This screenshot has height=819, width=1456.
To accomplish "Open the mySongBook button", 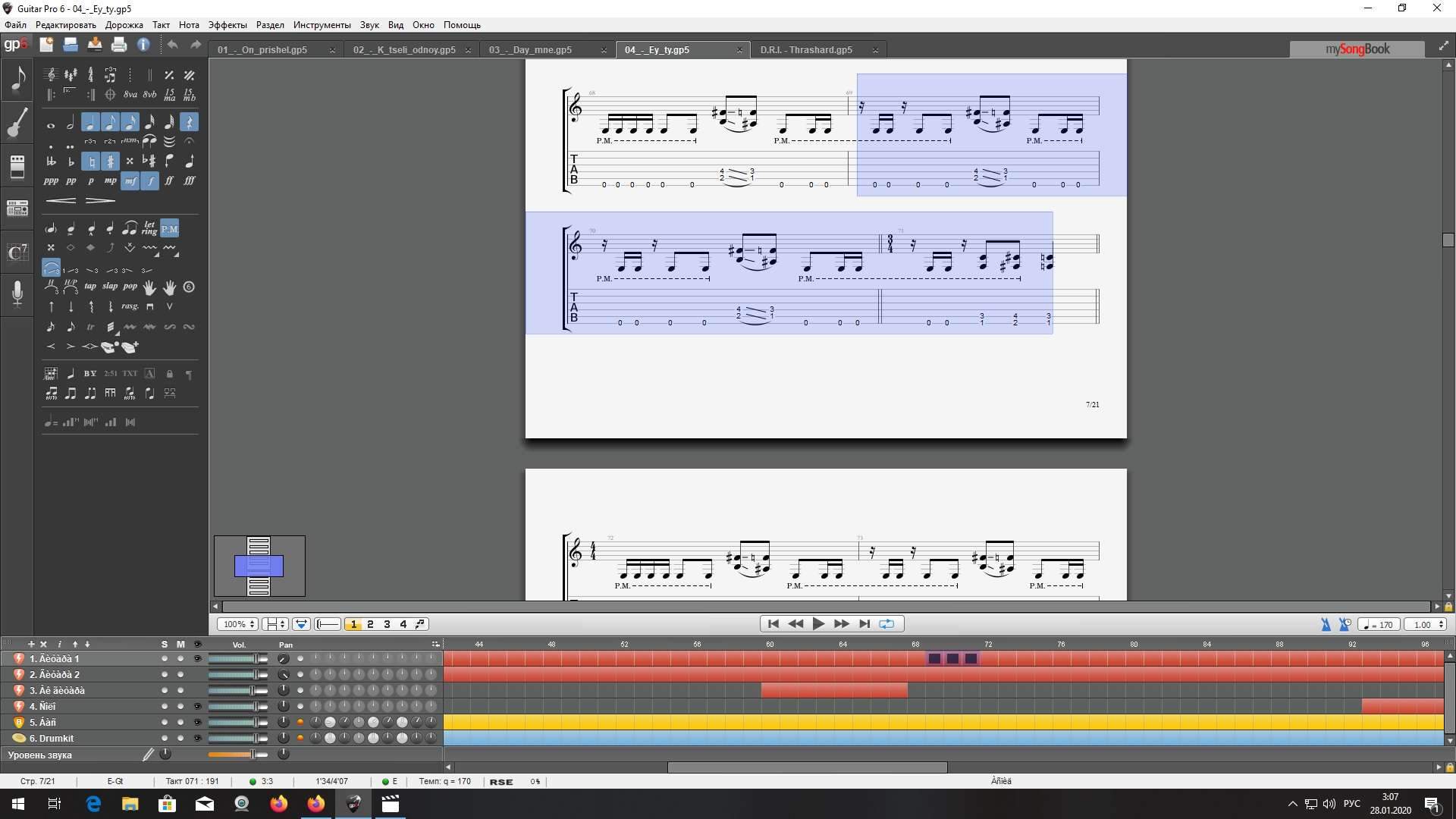I will pyautogui.click(x=1357, y=49).
